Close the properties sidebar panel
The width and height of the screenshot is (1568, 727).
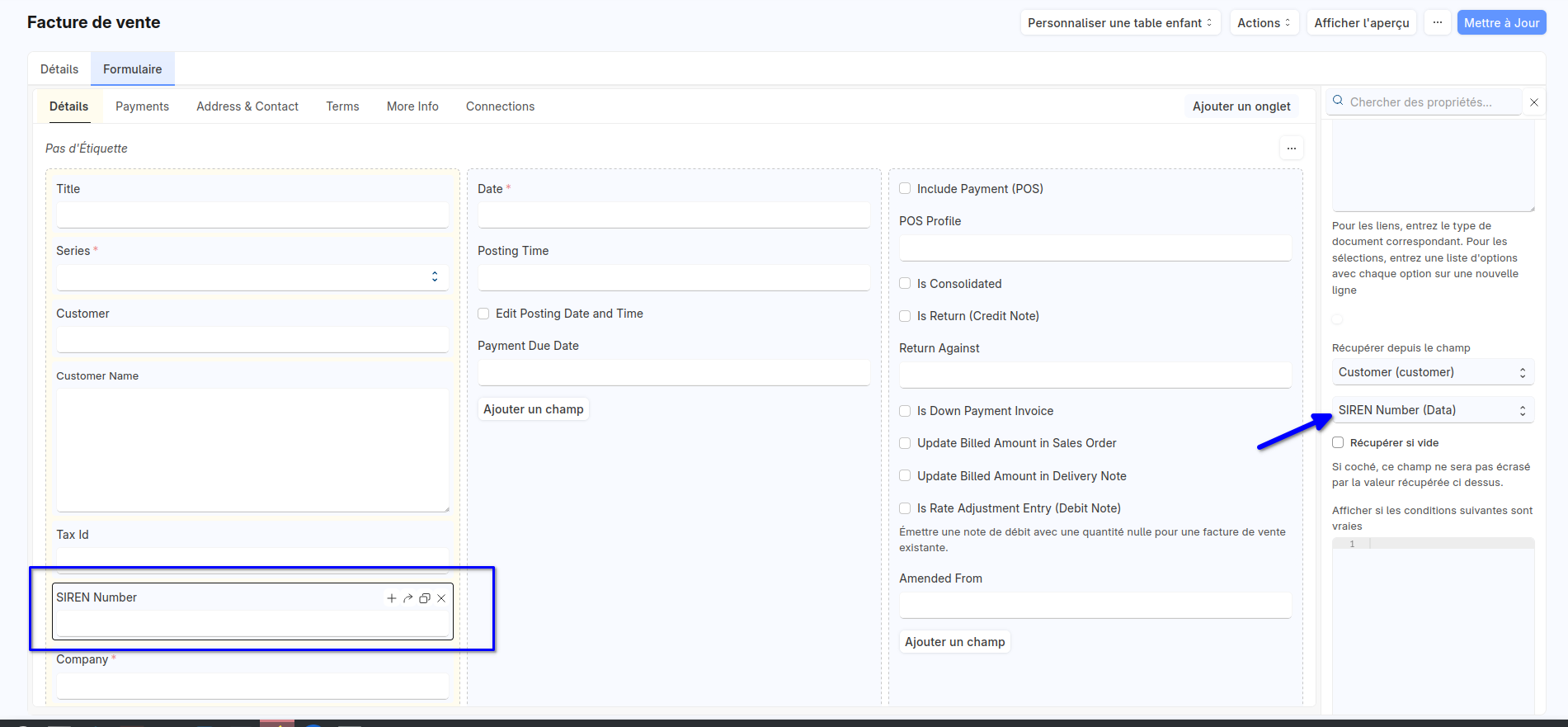pos(1534,102)
